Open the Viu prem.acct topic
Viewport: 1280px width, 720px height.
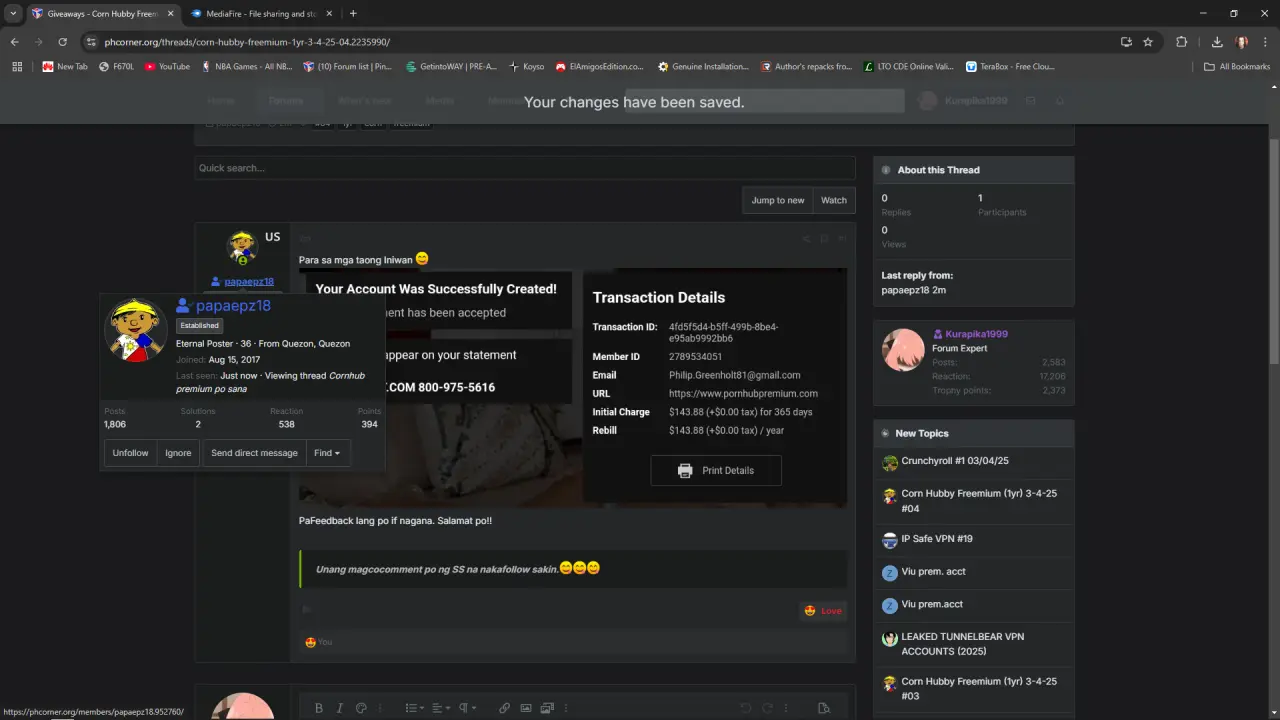click(932, 604)
